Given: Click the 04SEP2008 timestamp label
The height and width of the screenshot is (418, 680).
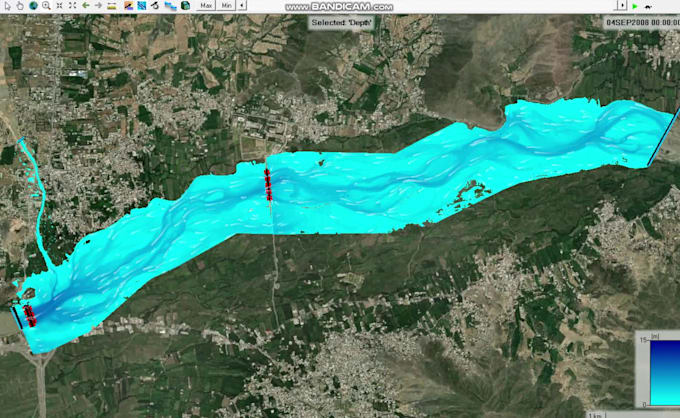Looking at the screenshot, I should (642, 22).
